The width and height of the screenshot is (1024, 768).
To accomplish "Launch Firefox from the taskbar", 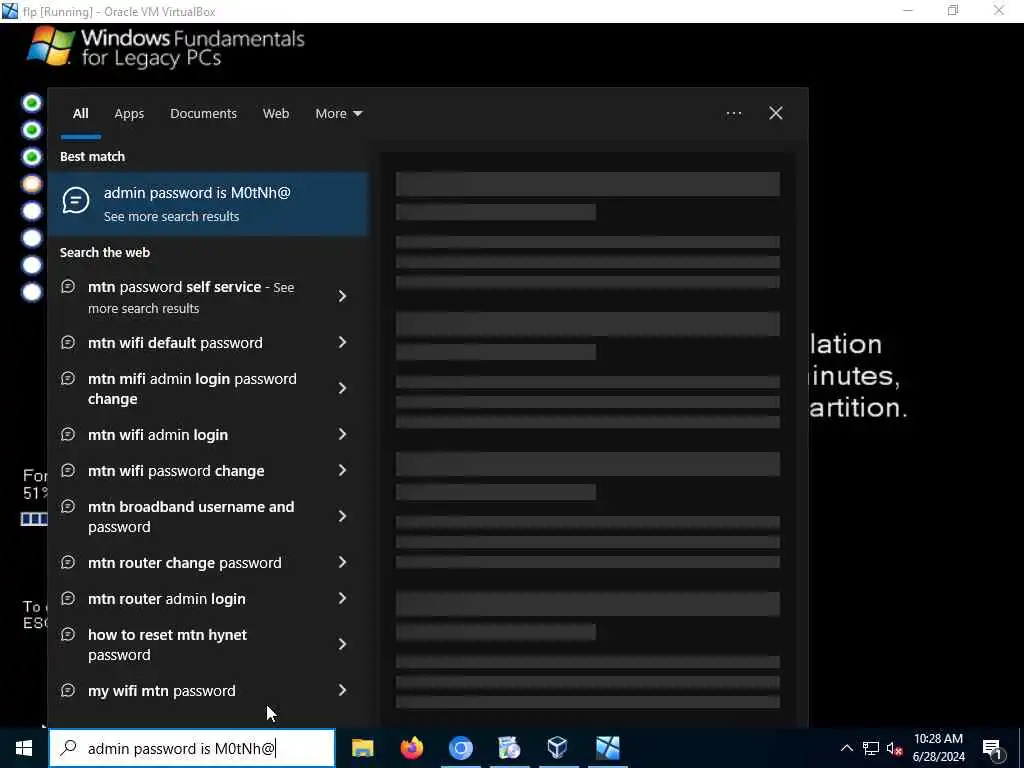I will click(x=411, y=748).
